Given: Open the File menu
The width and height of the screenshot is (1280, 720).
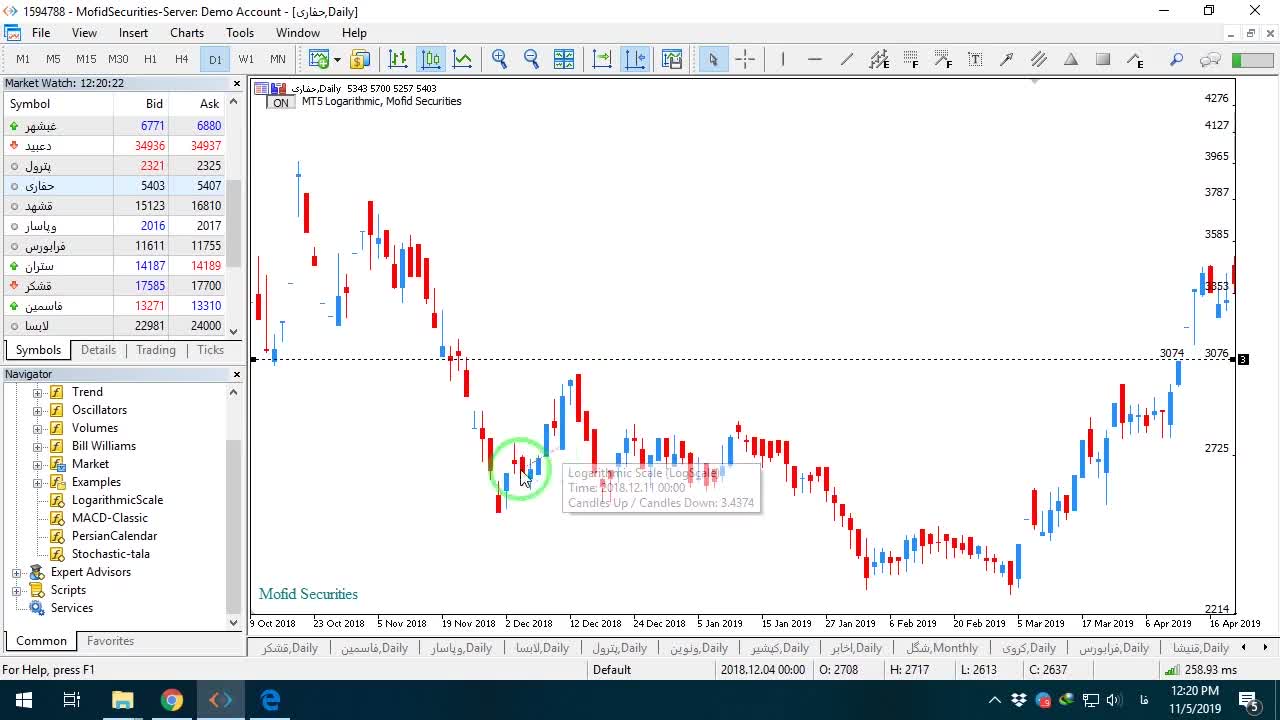Looking at the screenshot, I should (41, 32).
